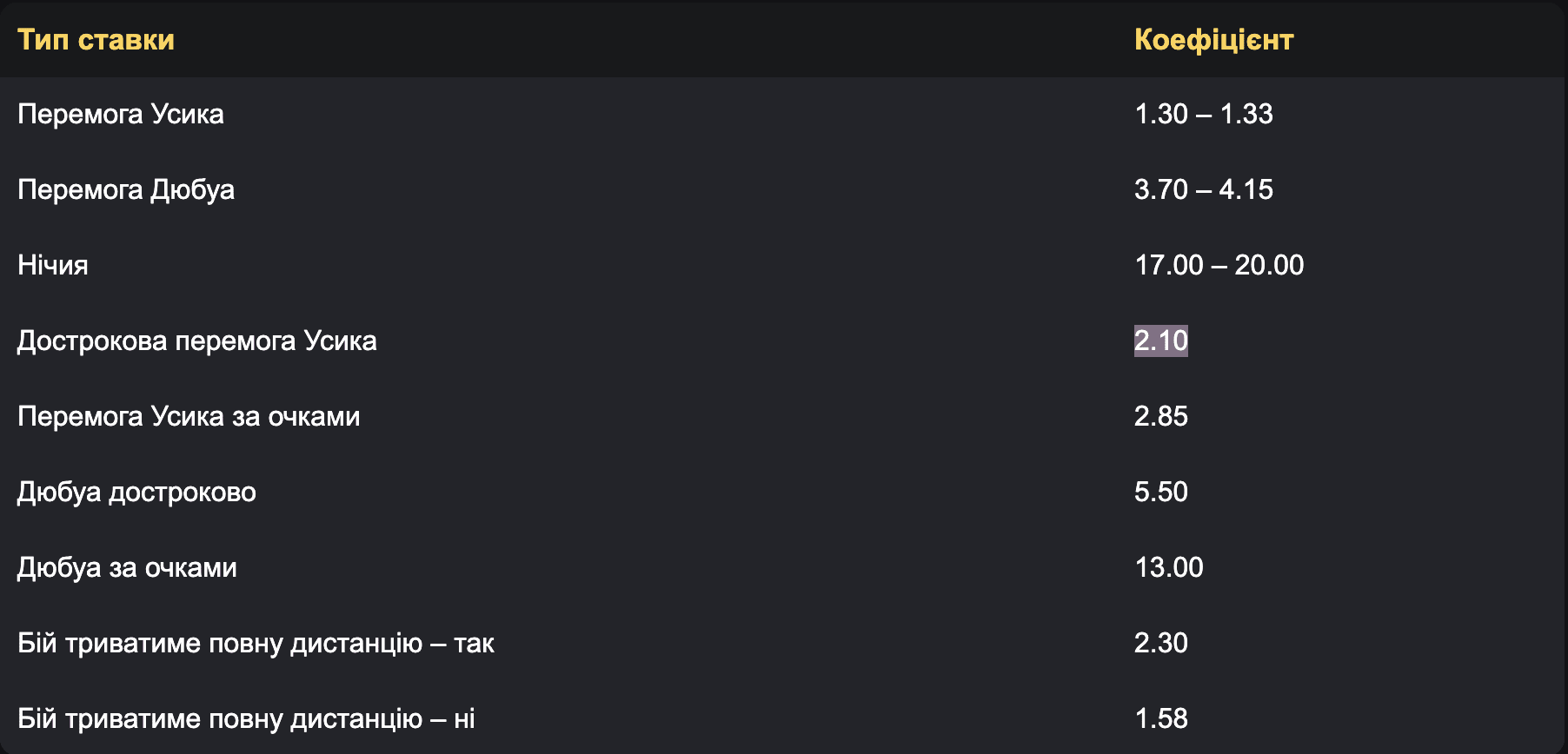Select the 'Дюбуа достроково' row label
1568x754 pixels.
point(136,492)
